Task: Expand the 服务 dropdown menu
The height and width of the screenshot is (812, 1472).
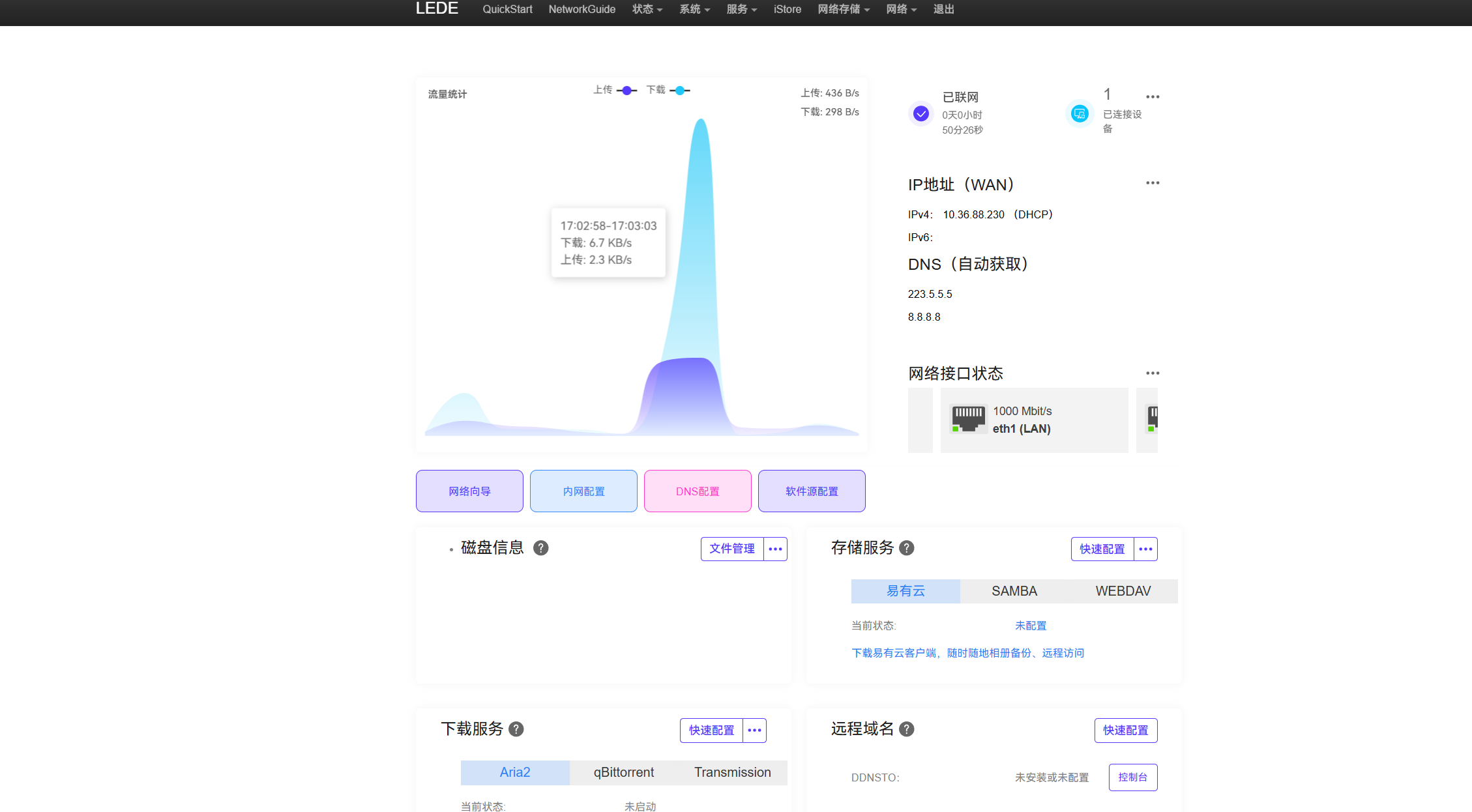Action: point(741,9)
